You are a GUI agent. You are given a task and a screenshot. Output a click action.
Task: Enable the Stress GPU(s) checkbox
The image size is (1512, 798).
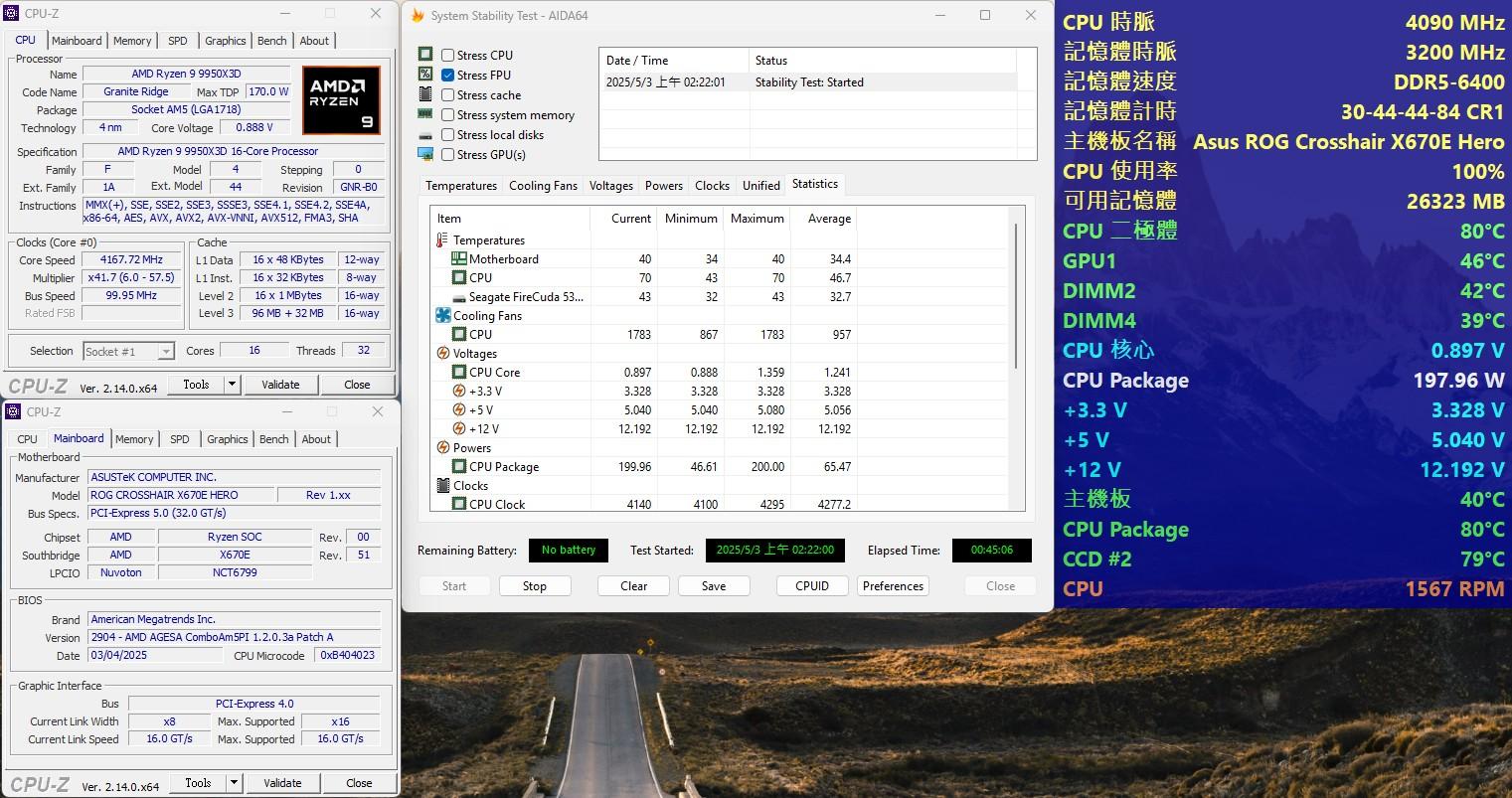[x=448, y=155]
